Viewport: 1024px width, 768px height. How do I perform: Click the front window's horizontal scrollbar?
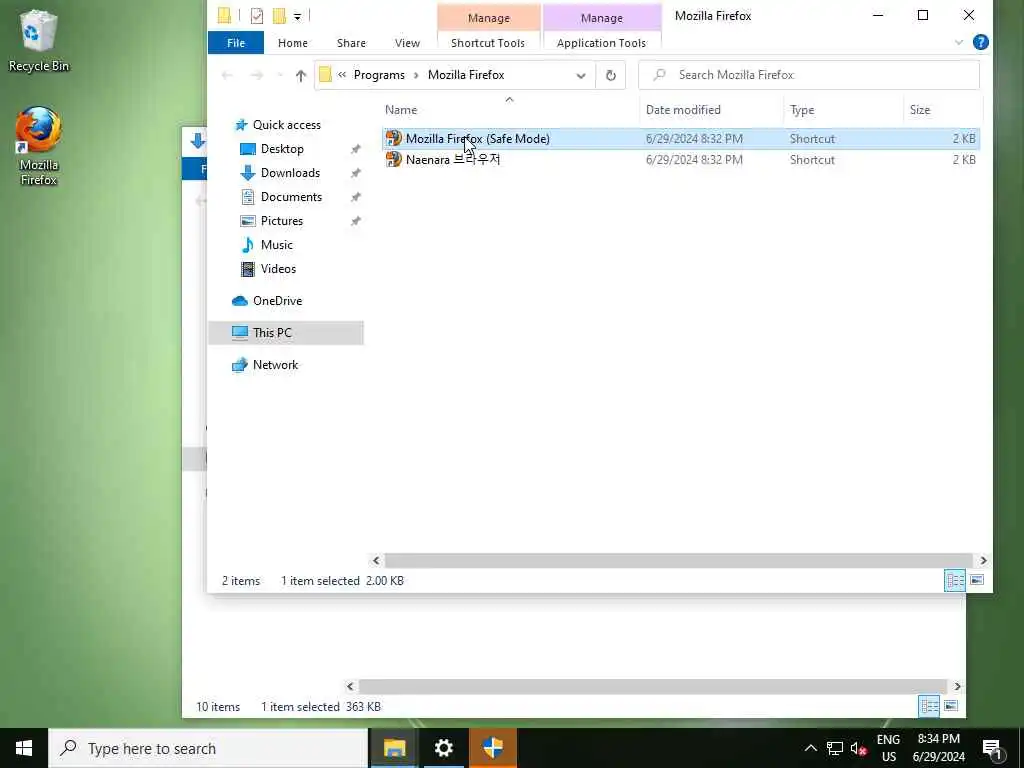[679, 560]
